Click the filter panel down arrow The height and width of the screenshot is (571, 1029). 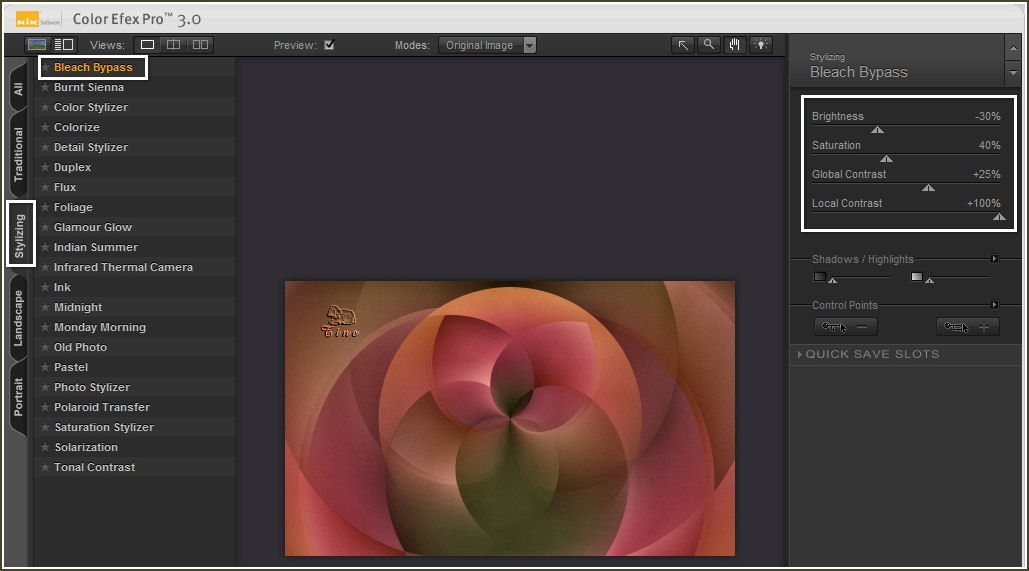coord(1013,73)
